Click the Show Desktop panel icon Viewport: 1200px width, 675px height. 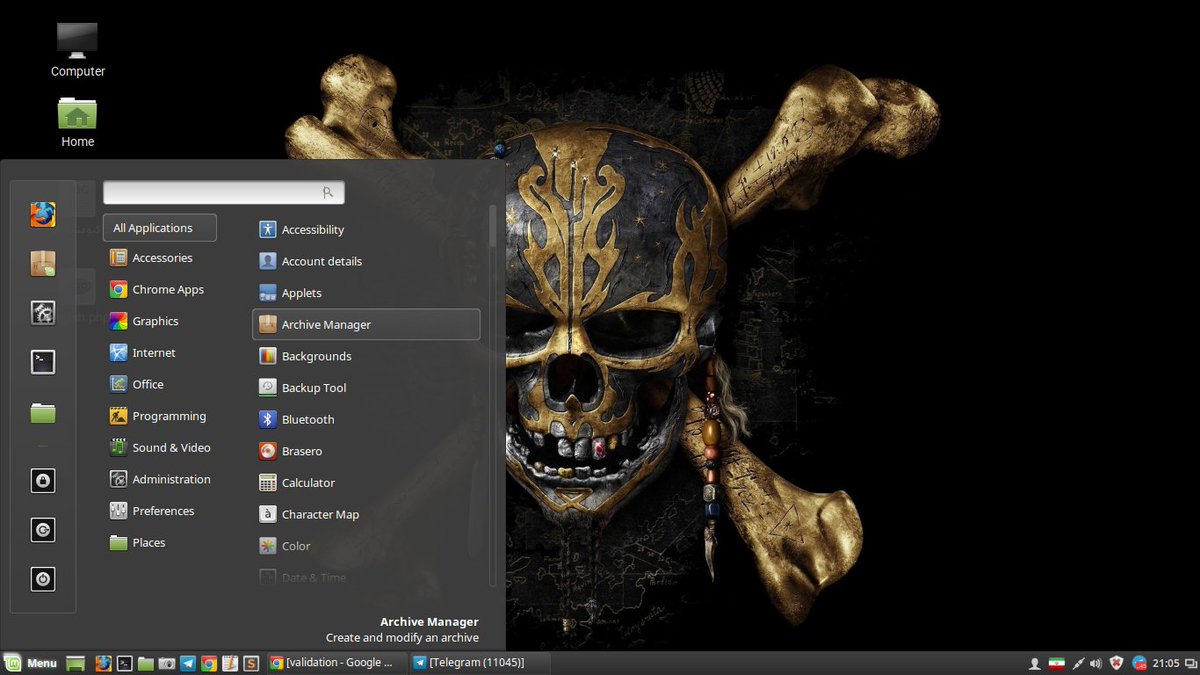coord(76,663)
